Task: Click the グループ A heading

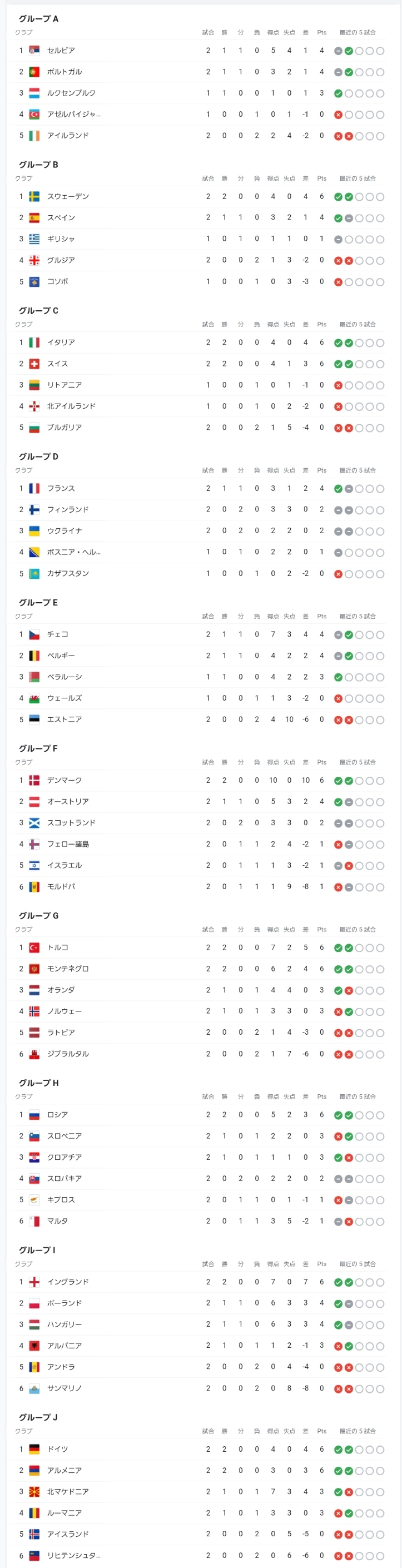Action: click(x=38, y=19)
